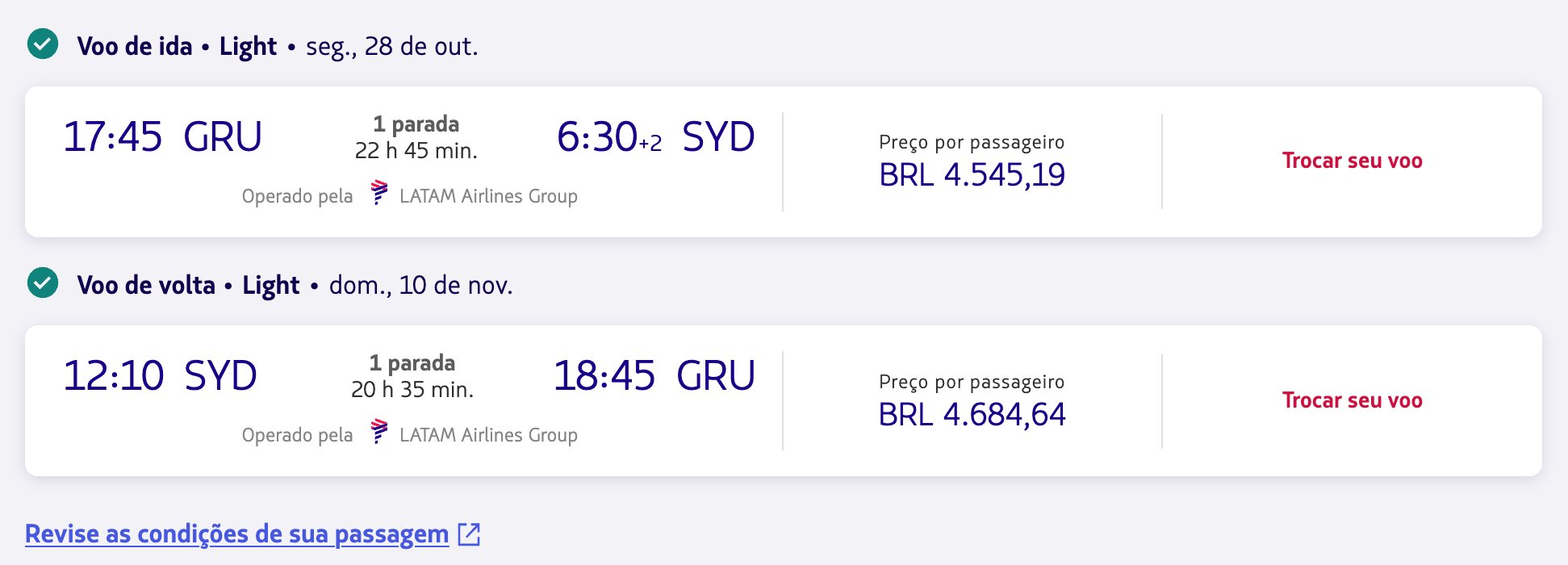Click the 1 parada label above 22 h 45 min.
Viewport: 1568px width, 565px height.
click(x=416, y=124)
